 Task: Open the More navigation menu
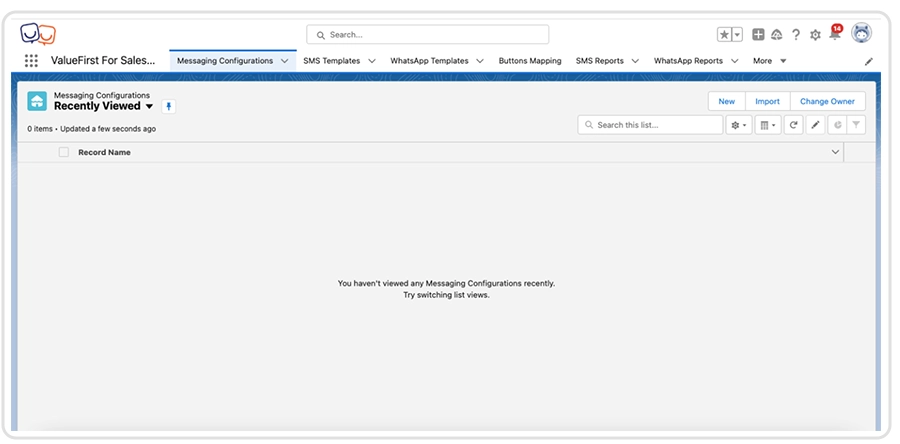point(769,61)
